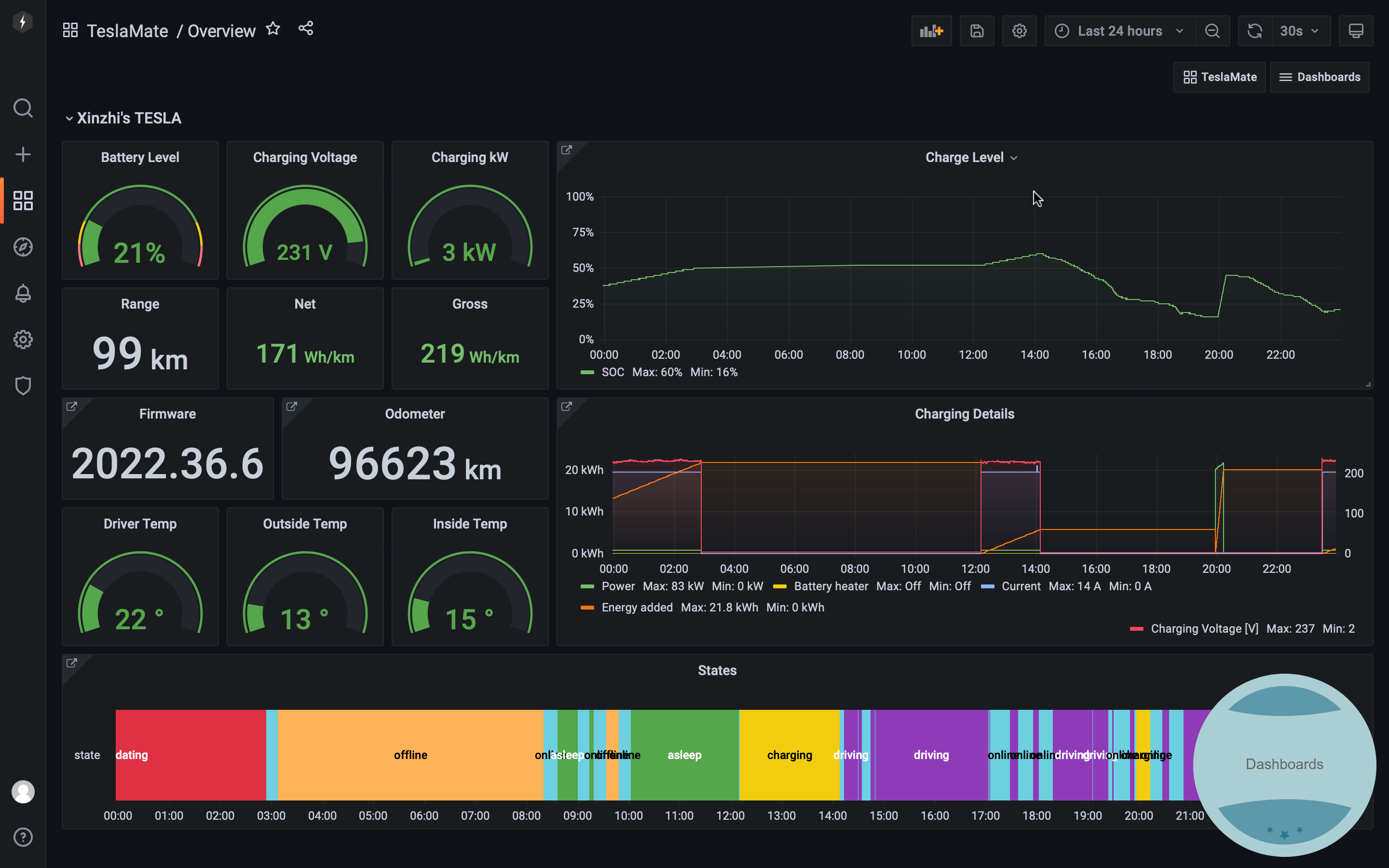Toggle the SOC series in Charge Level legend
Viewport: 1389px width, 868px height.
click(x=613, y=372)
